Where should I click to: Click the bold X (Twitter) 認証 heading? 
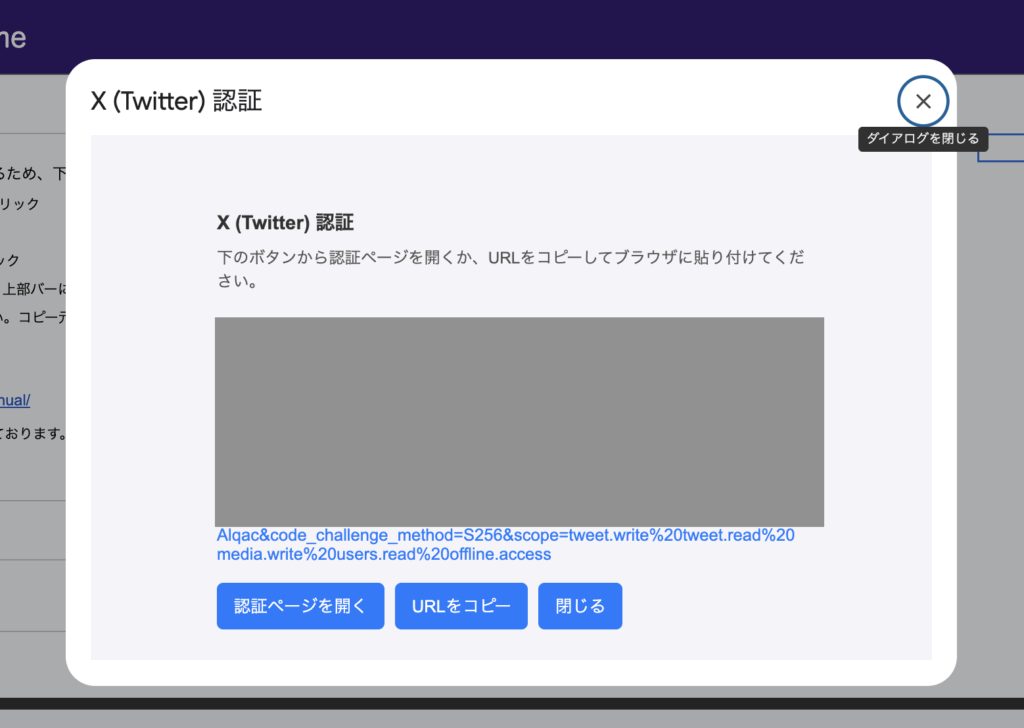point(285,223)
